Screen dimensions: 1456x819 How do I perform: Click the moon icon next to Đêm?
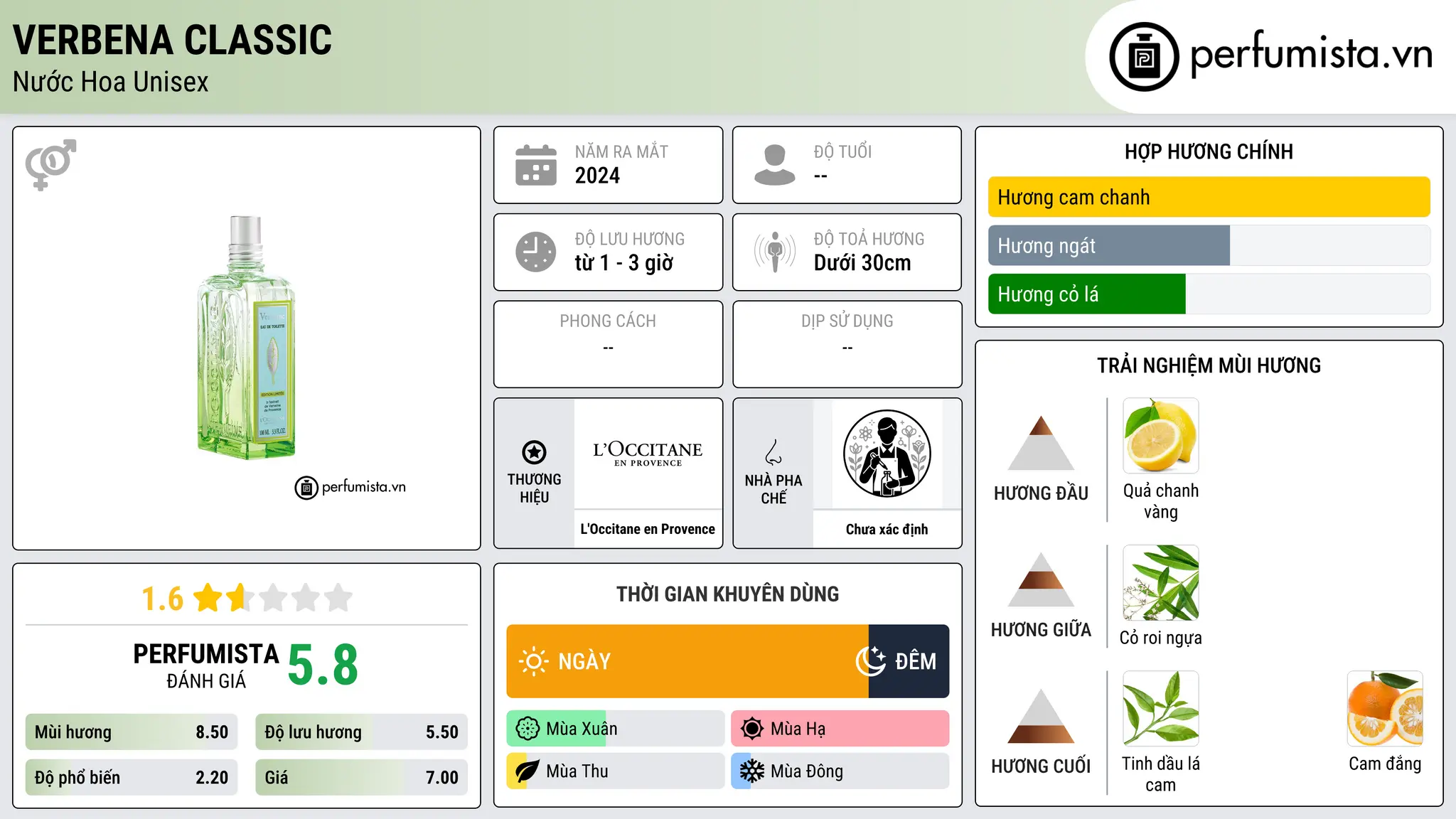871,661
